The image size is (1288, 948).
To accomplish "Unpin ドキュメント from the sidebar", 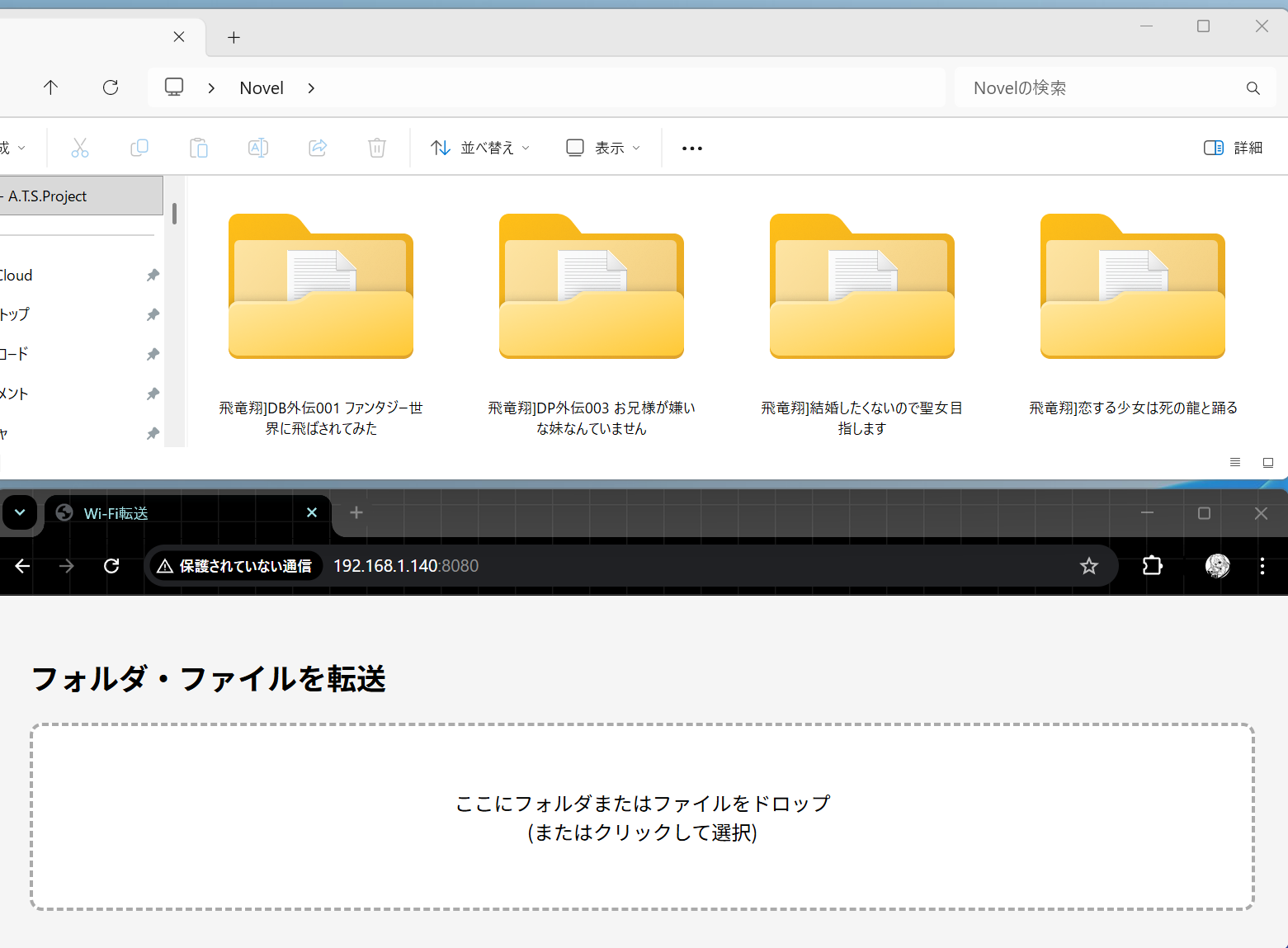I will tap(152, 394).
